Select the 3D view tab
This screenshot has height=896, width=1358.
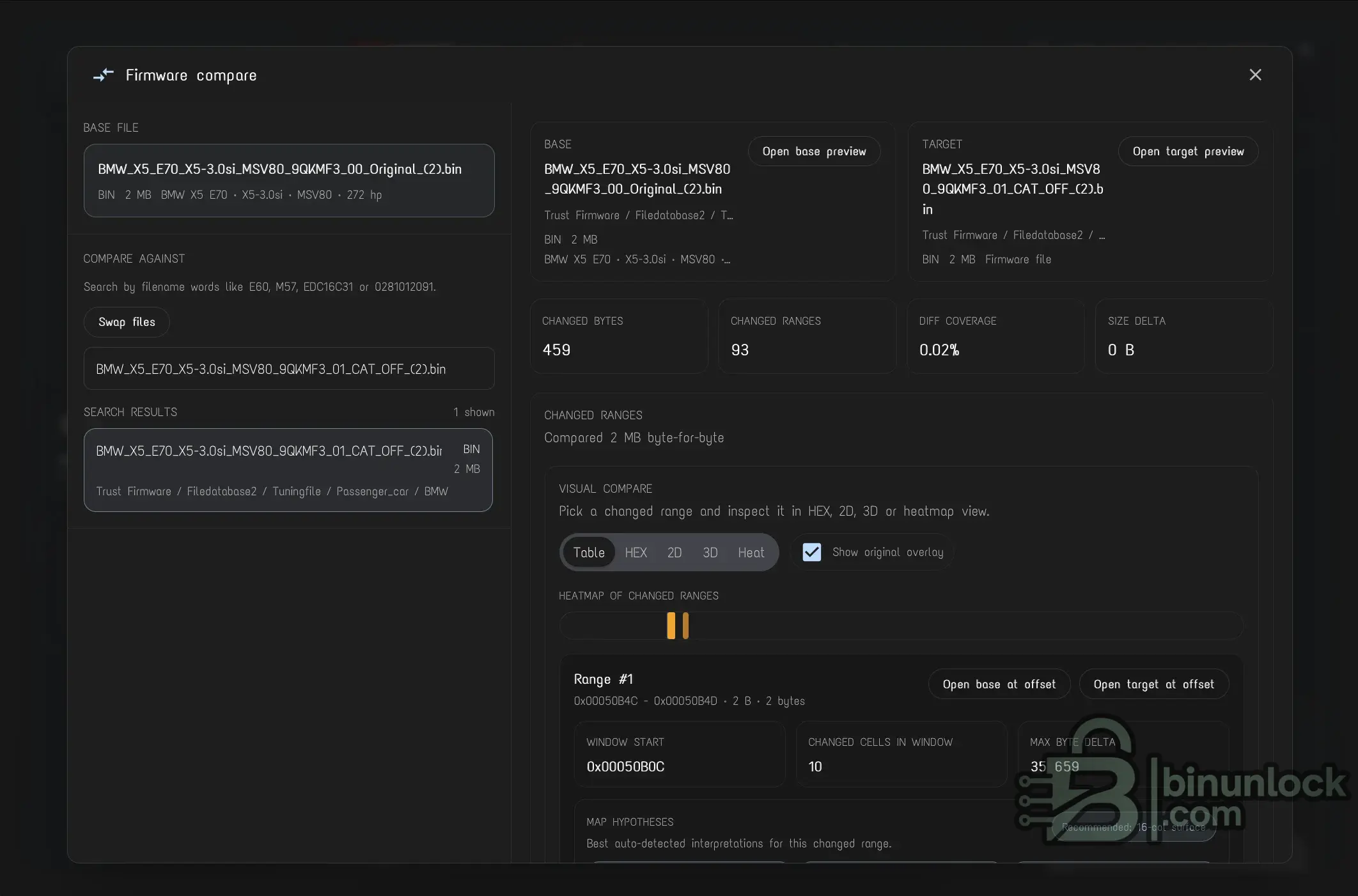pos(710,552)
